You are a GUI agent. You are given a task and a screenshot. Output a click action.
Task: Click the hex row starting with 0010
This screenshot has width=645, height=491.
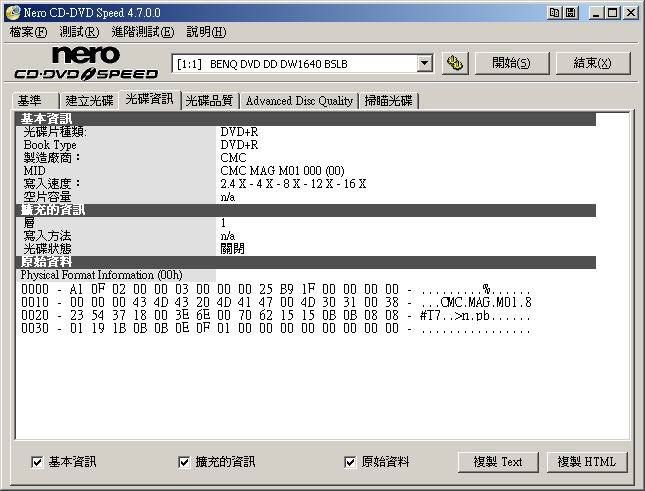tap(276, 303)
